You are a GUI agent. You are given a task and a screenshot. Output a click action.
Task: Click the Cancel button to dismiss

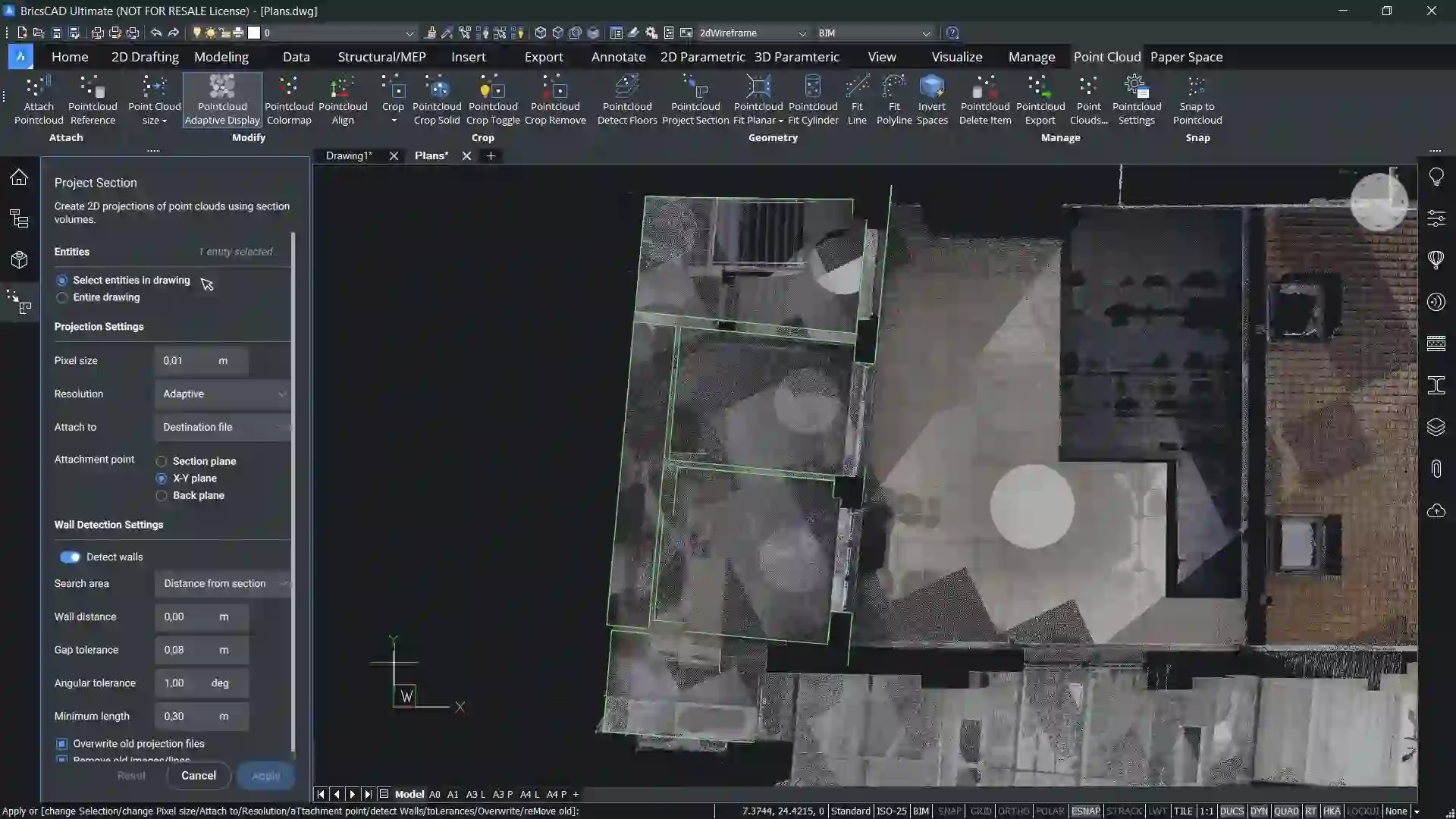pos(198,775)
